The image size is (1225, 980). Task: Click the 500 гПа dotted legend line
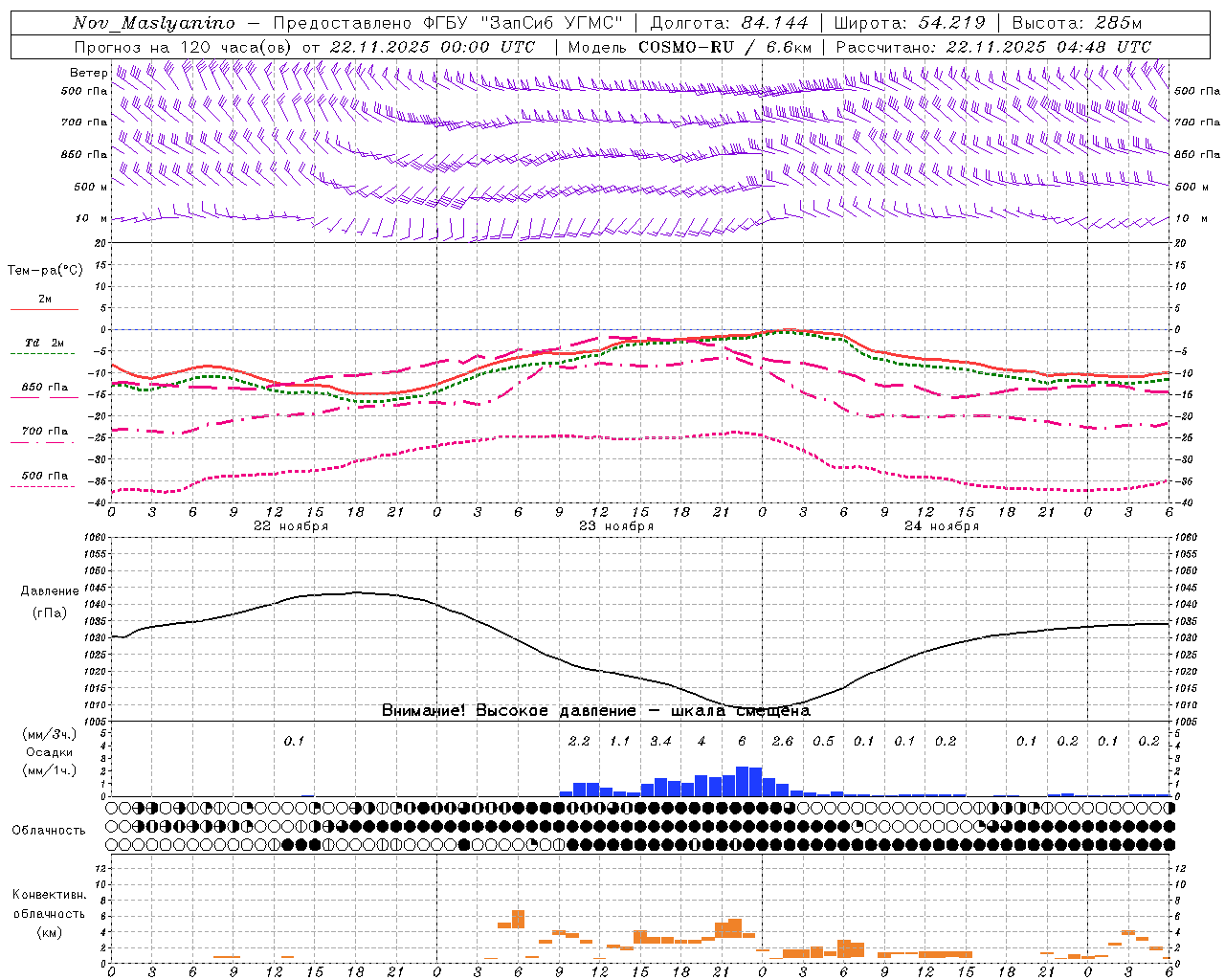(x=44, y=486)
